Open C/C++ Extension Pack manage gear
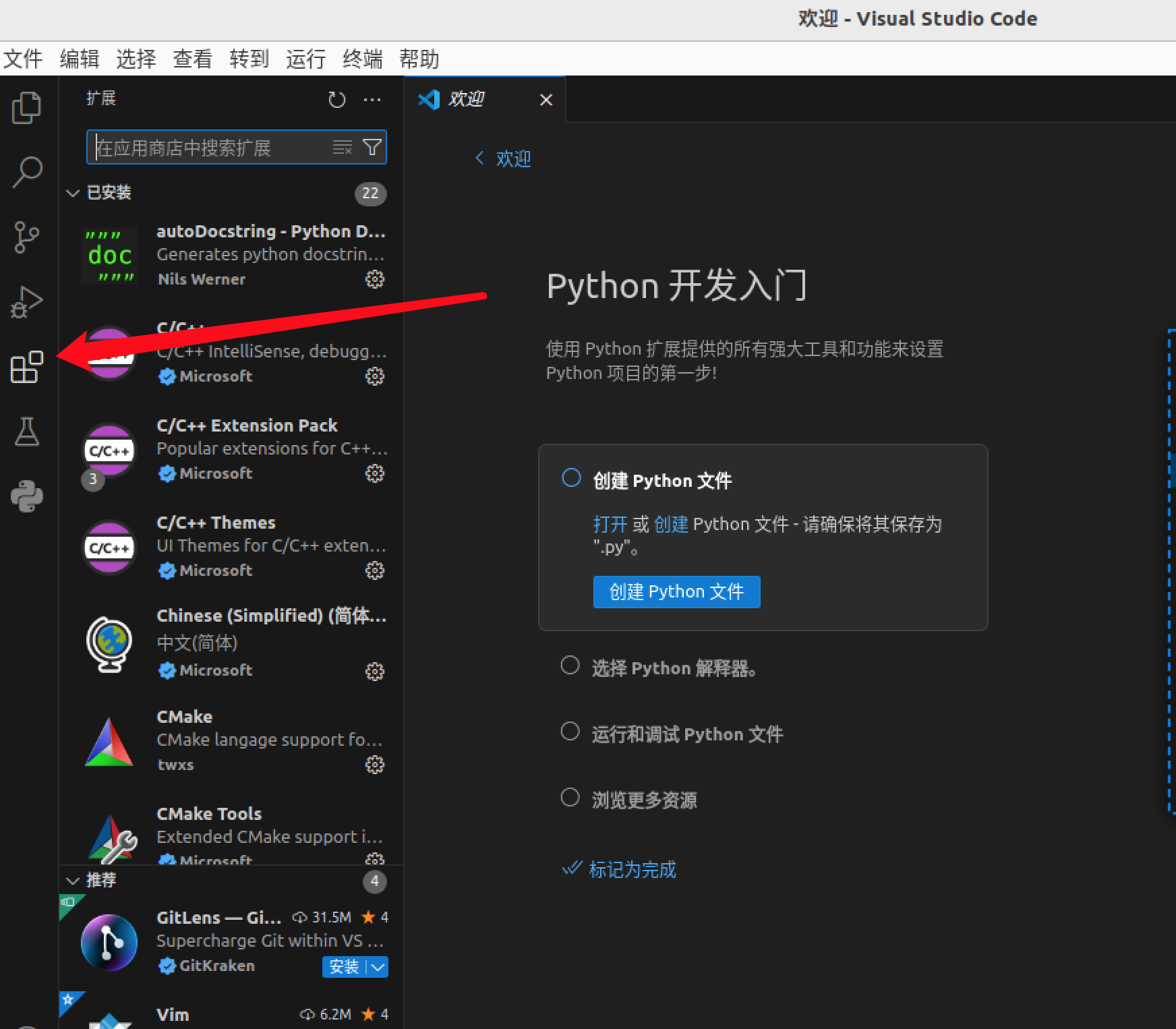The width and height of the screenshot is (1176, 1029). click(x=375, y=473)
